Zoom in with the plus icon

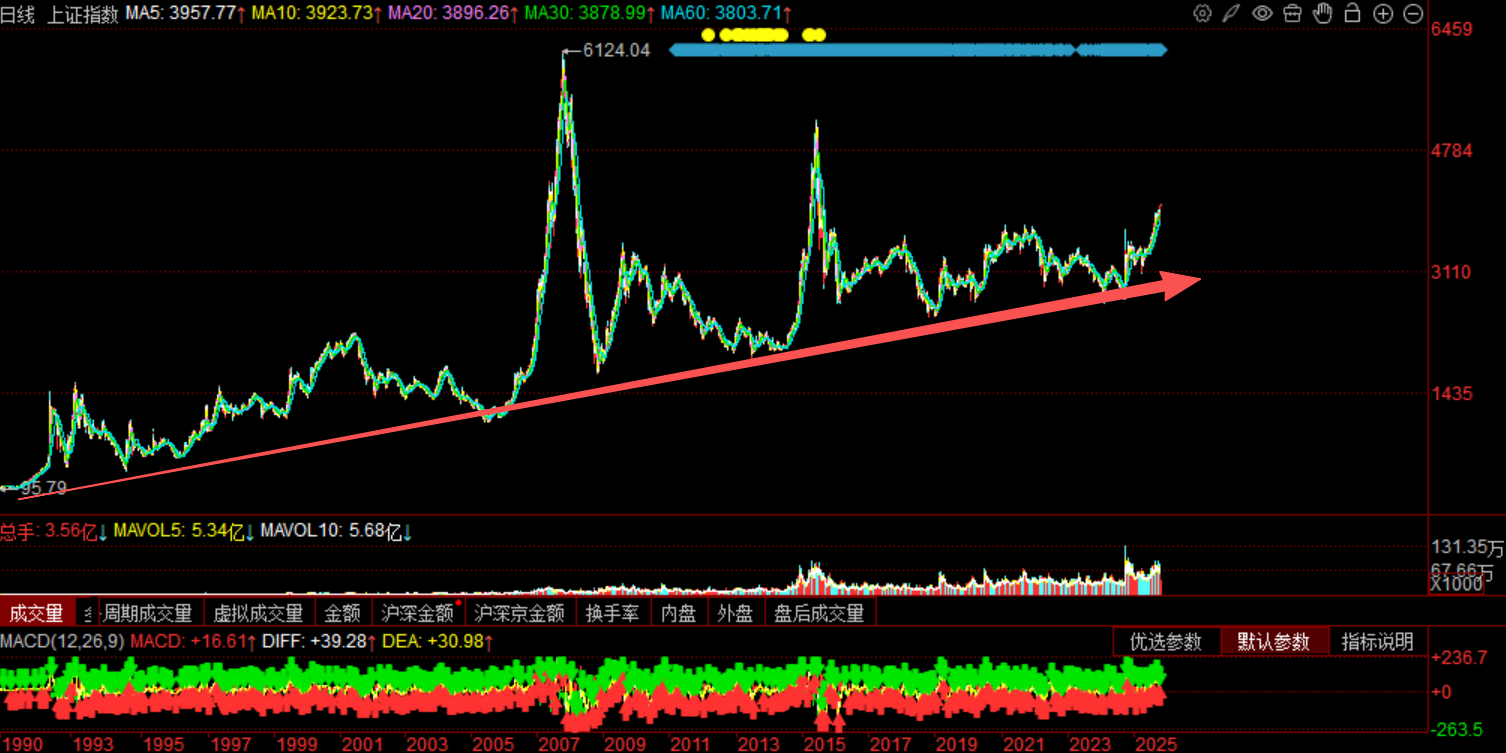click(x=1383, y=13)
